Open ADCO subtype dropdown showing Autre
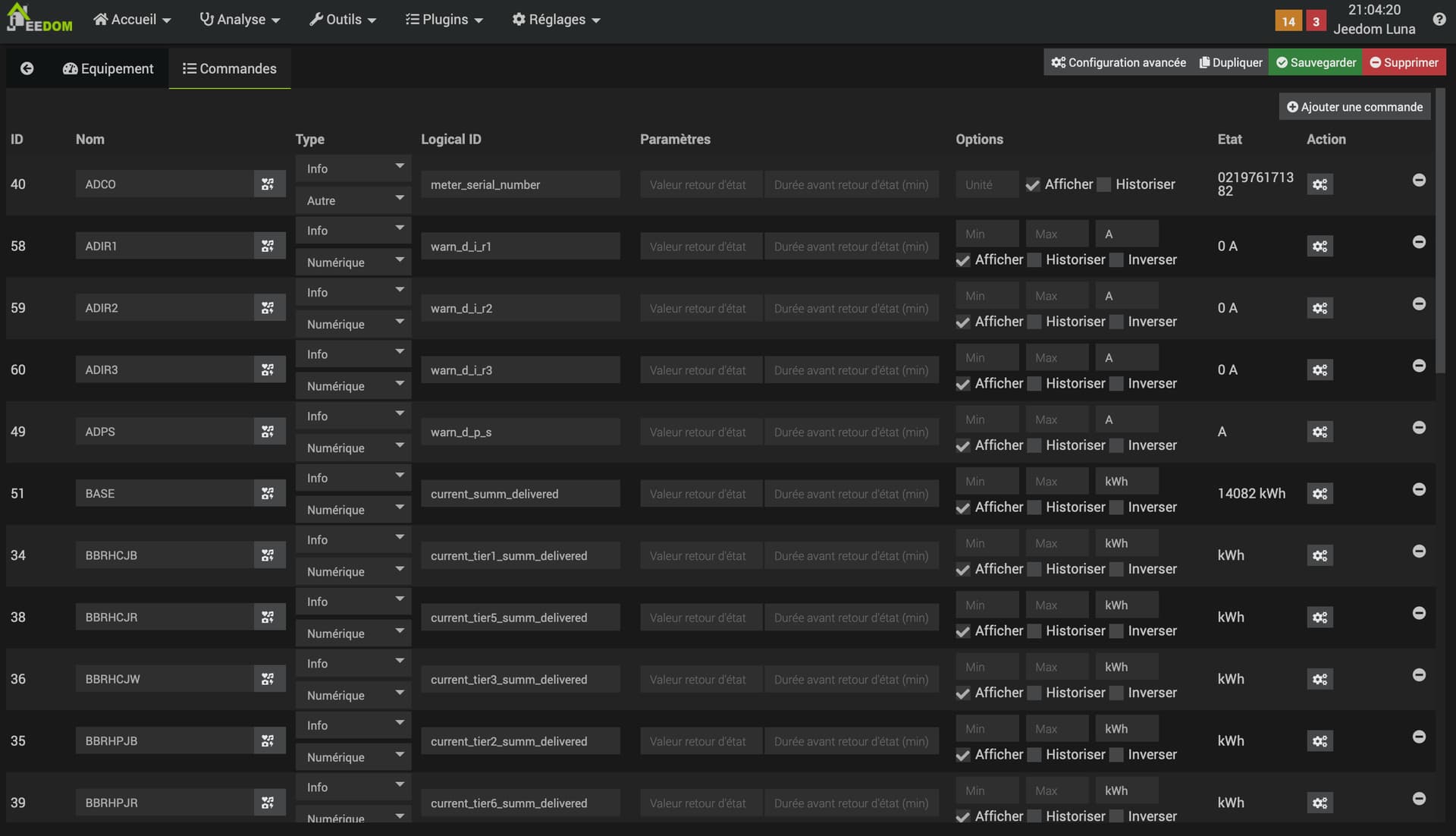The width and height of the screenshot is (1456, 836). pos(353,200)
